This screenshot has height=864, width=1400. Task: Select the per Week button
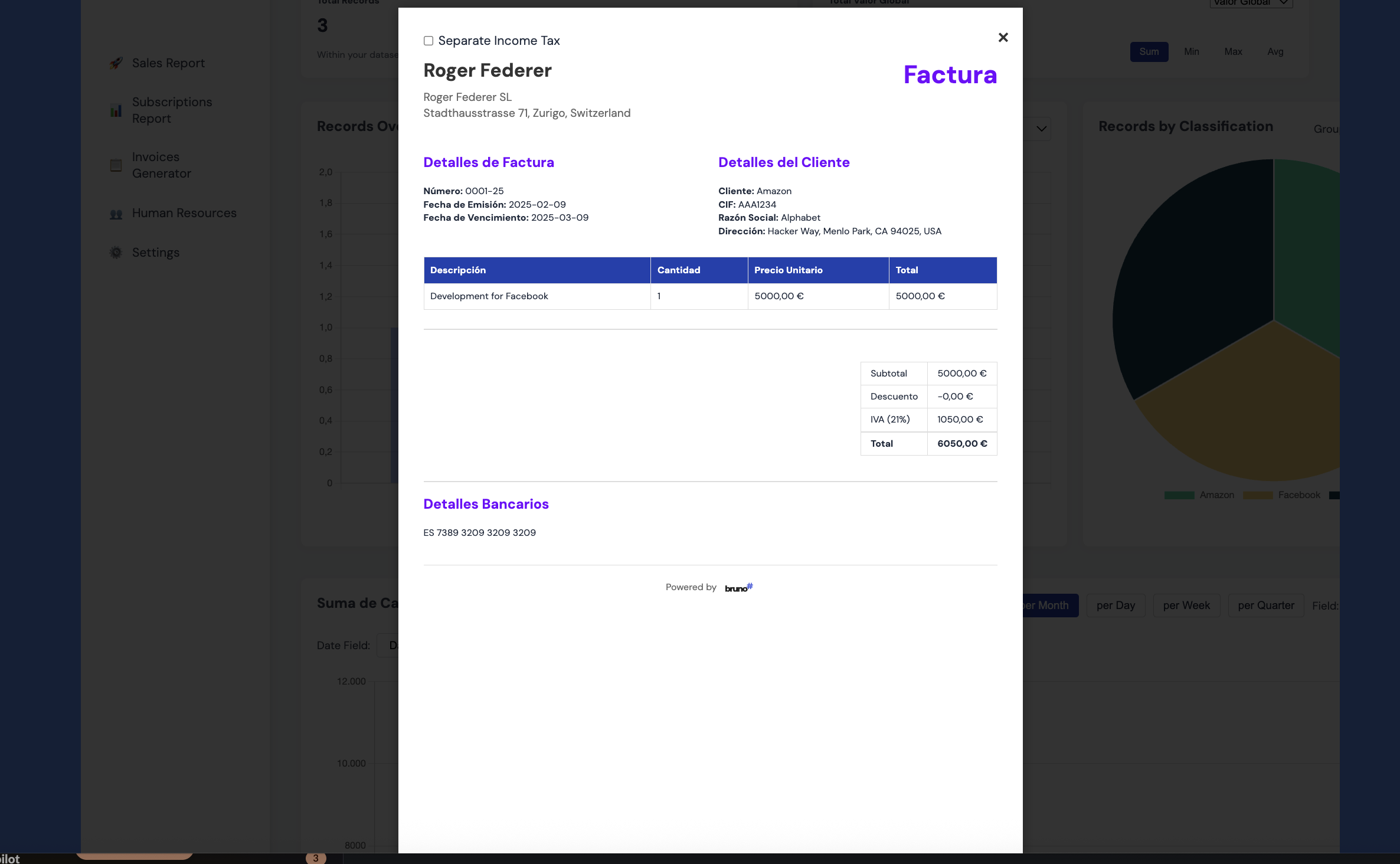1186,606
